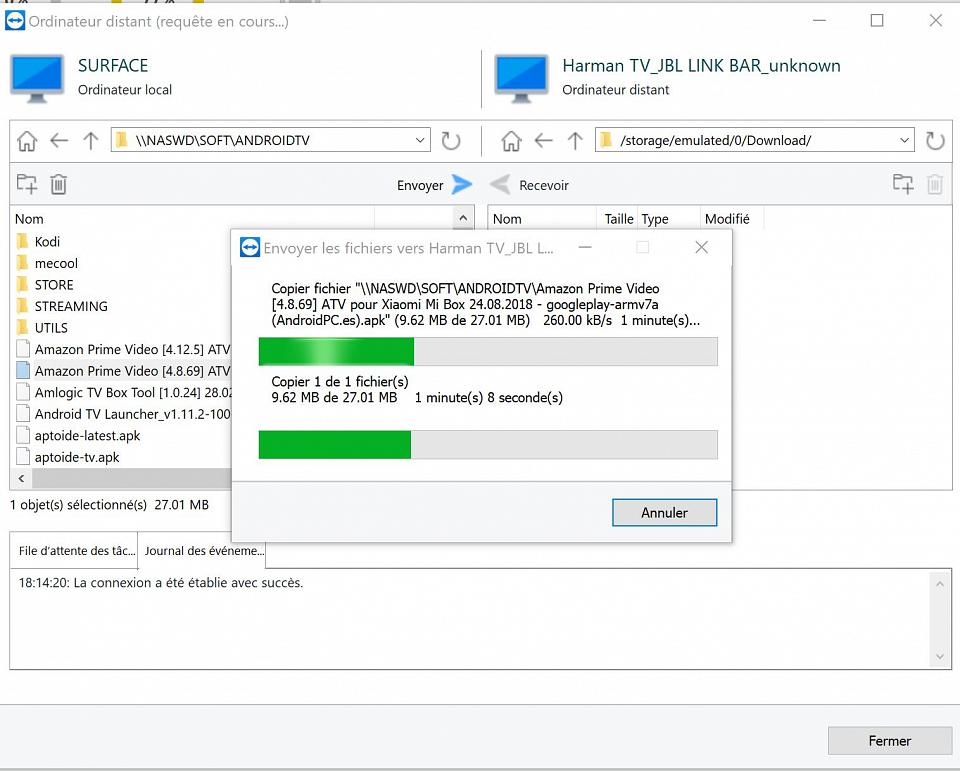Screen dimensions: 960x771
Task: Go to local home folder
Action: click(27, 141)
